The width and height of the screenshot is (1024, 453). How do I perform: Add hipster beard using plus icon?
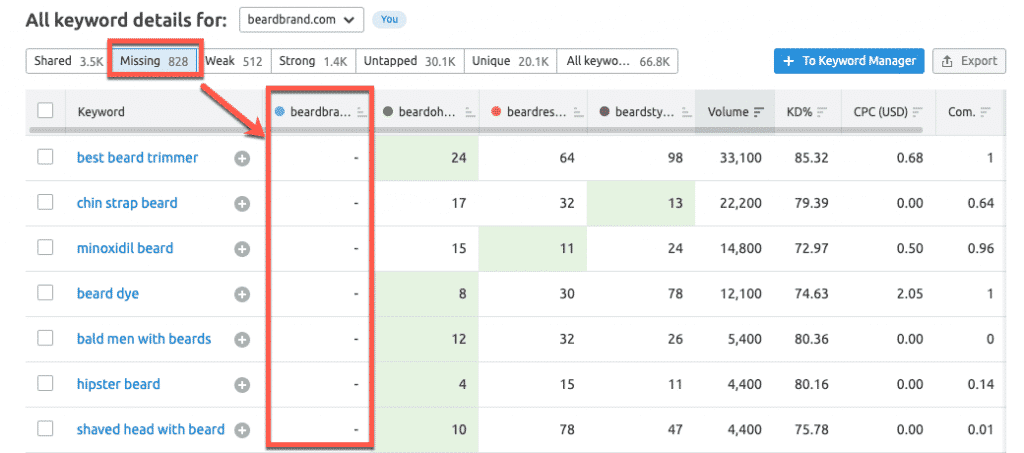242,385
